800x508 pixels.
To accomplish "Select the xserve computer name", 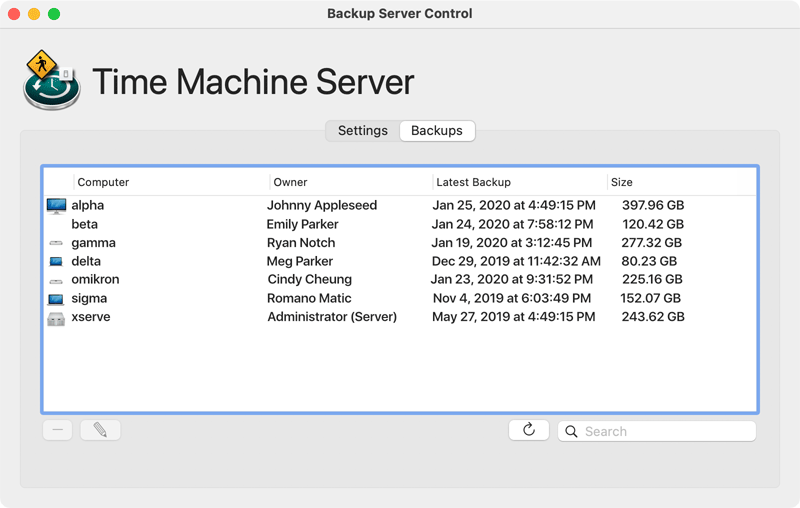I will pos(91,317).
